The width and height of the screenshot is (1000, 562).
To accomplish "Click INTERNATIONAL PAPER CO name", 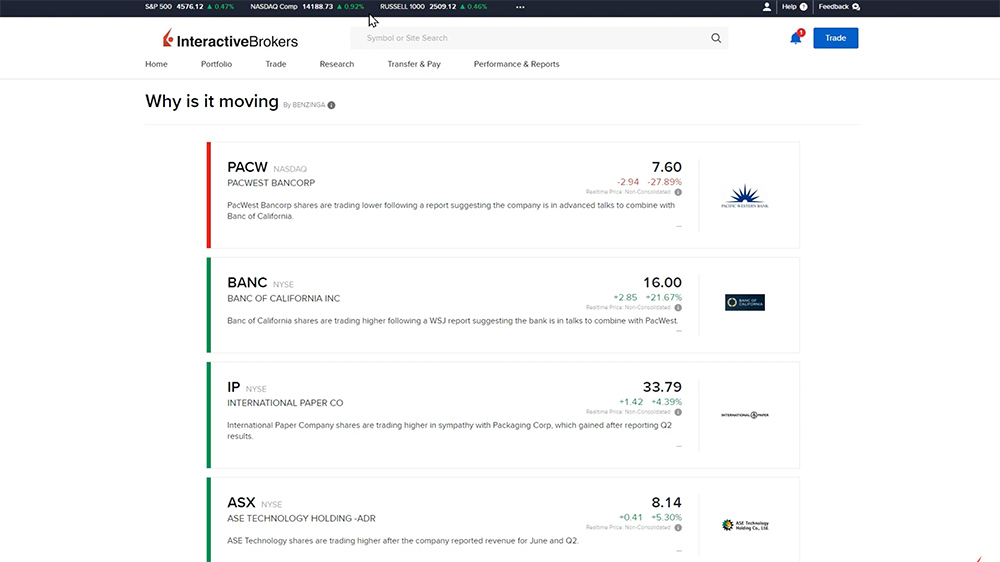I will click(x=285, y=403).
